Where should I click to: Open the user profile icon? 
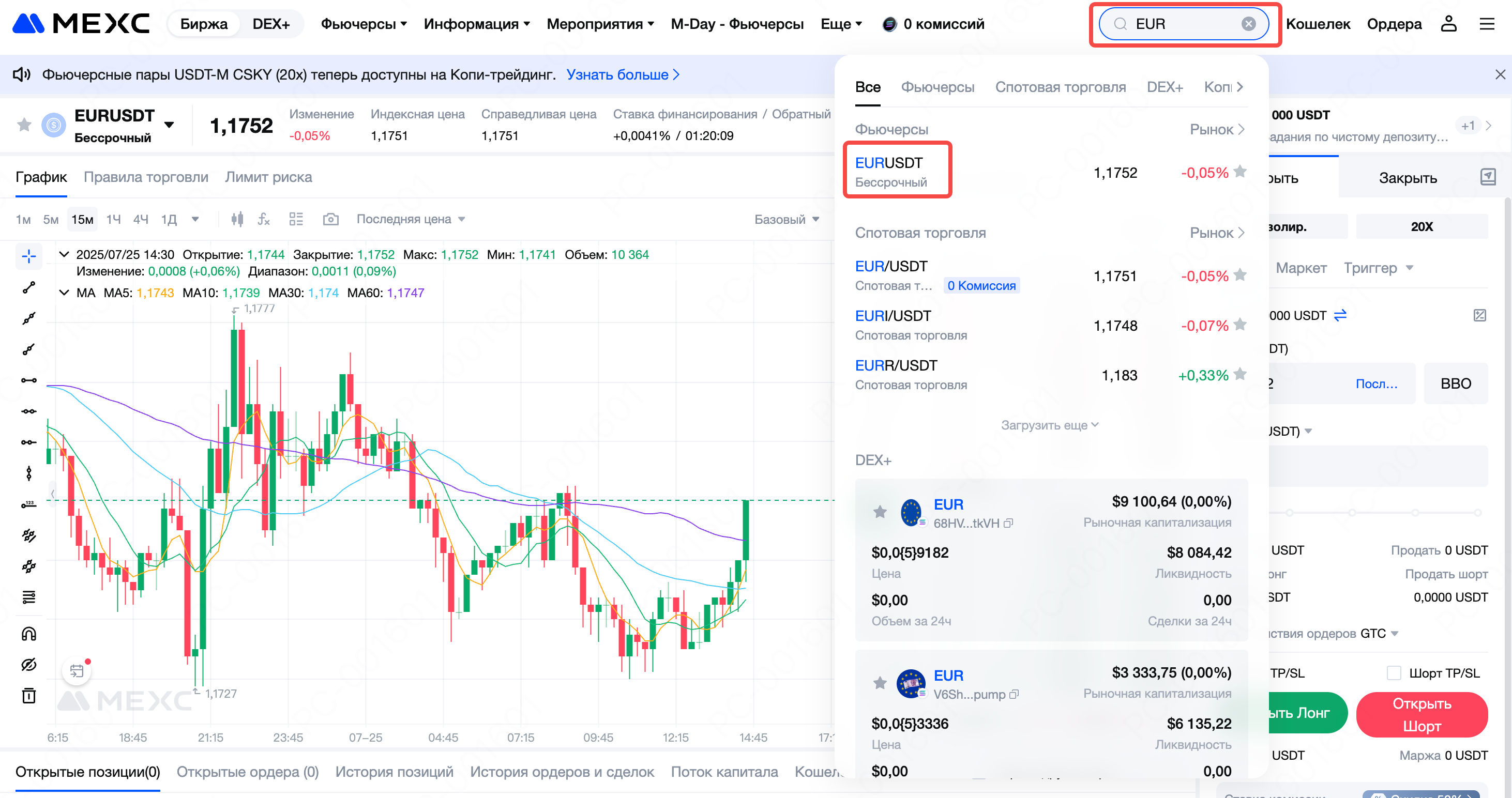click(x=1448, y=23)
